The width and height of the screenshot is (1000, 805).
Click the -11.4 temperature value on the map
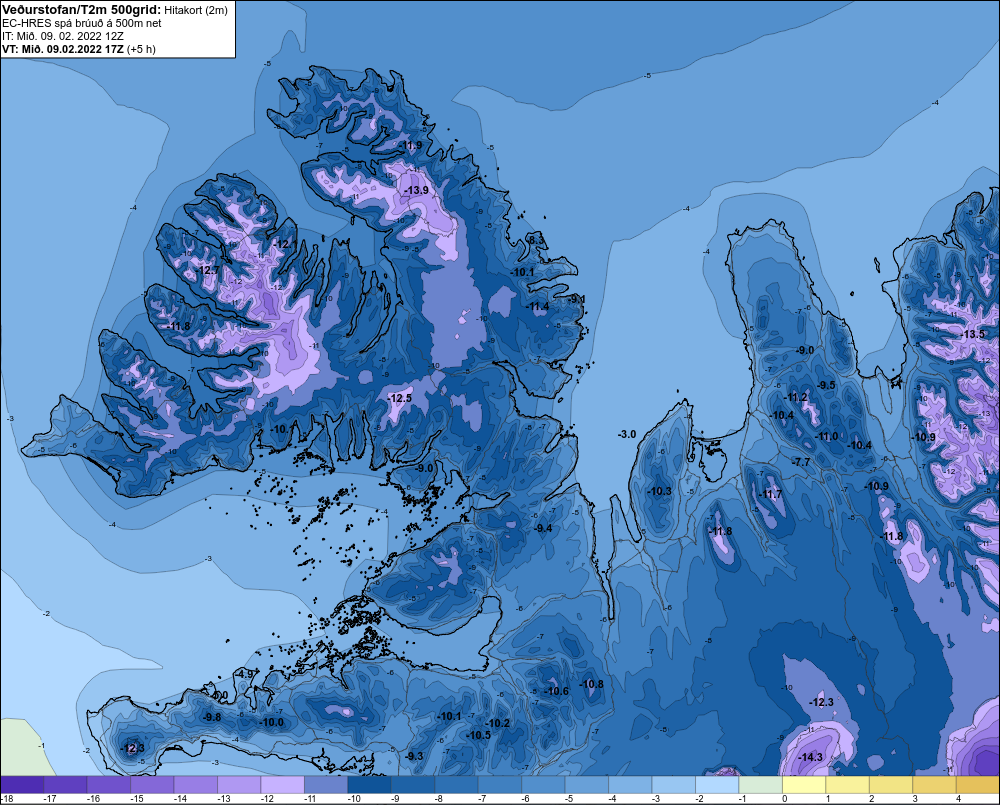point(538,307)
